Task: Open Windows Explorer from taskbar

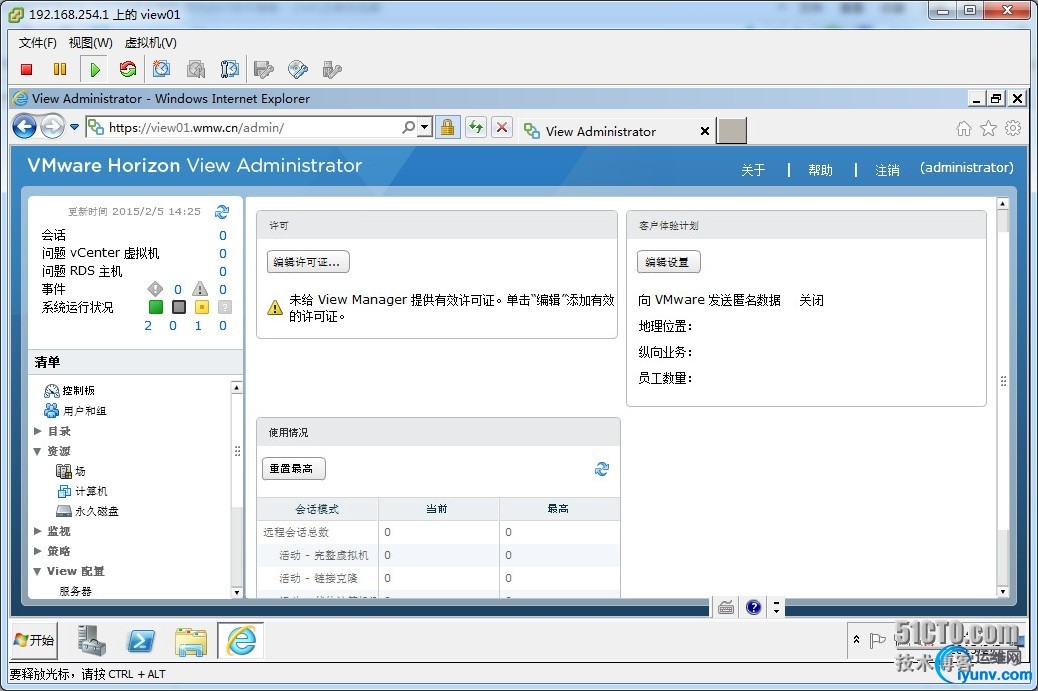Action: tap(191, 641)
